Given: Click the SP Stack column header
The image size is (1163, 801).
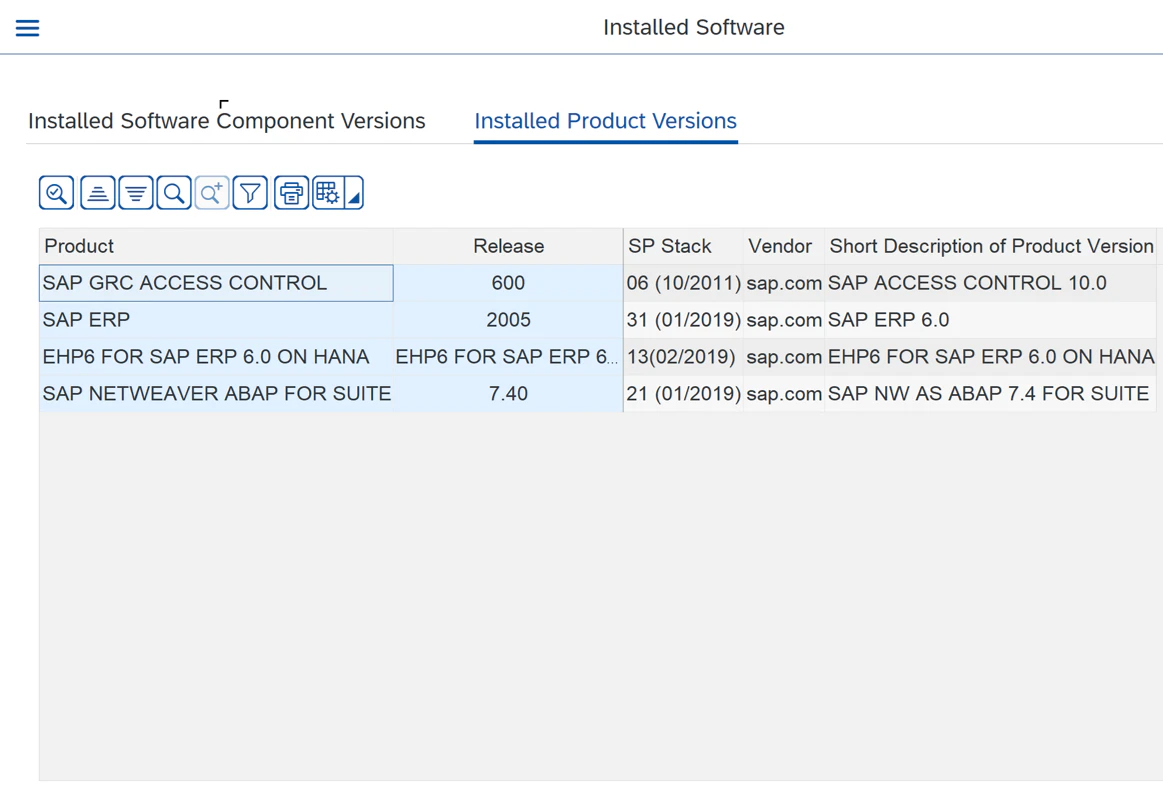Looking at the screenshot, I should [x=683, y=246].
